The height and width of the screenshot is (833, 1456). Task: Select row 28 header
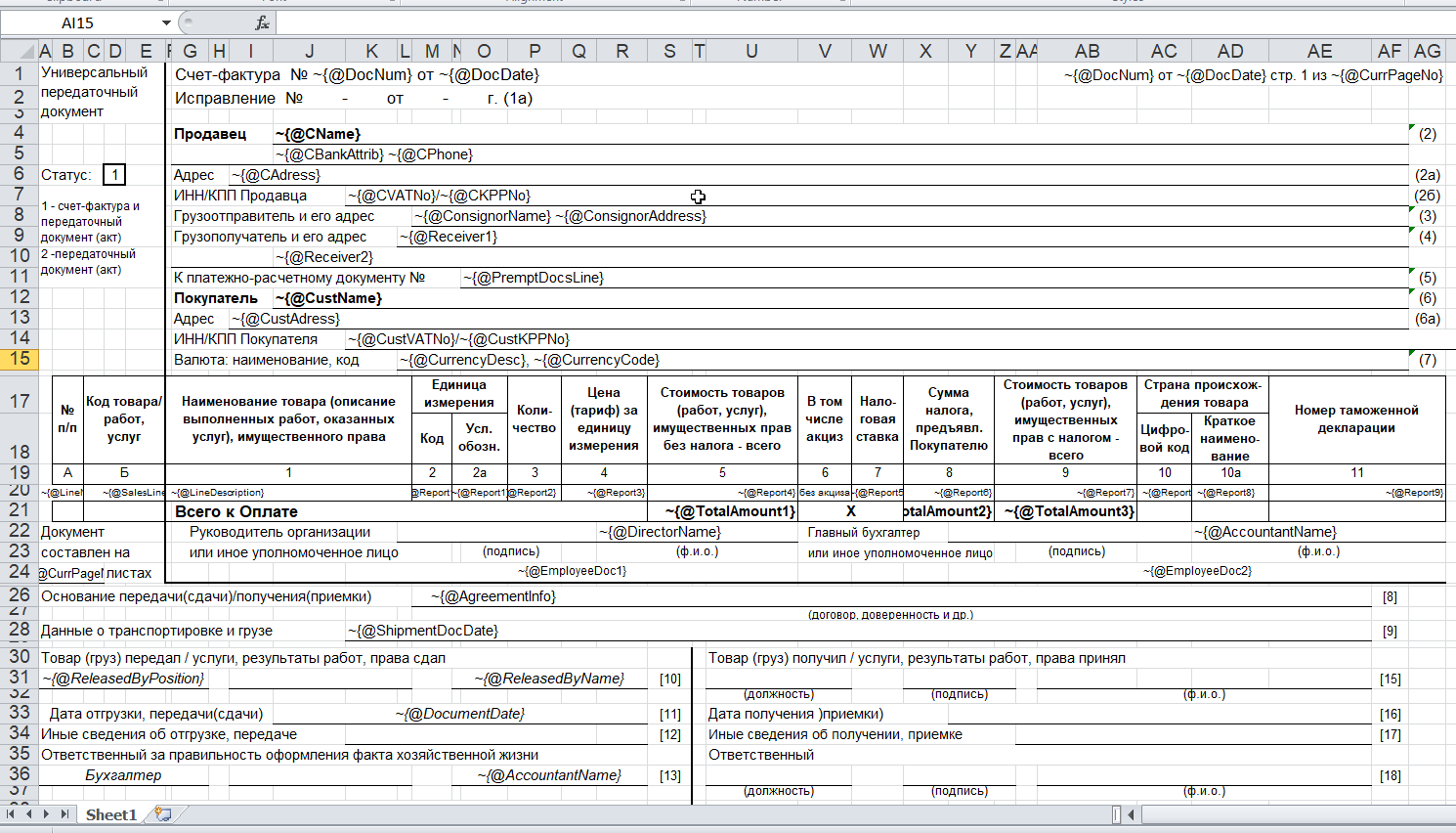tap(20, 630)
